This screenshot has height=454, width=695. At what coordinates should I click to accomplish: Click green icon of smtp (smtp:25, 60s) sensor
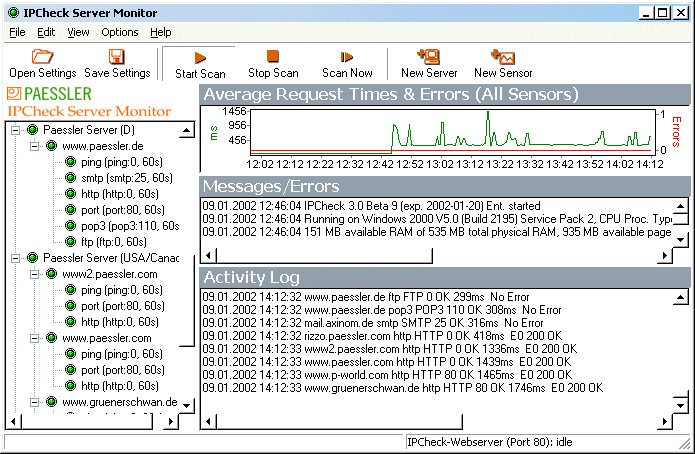click(x=70, y=178)
